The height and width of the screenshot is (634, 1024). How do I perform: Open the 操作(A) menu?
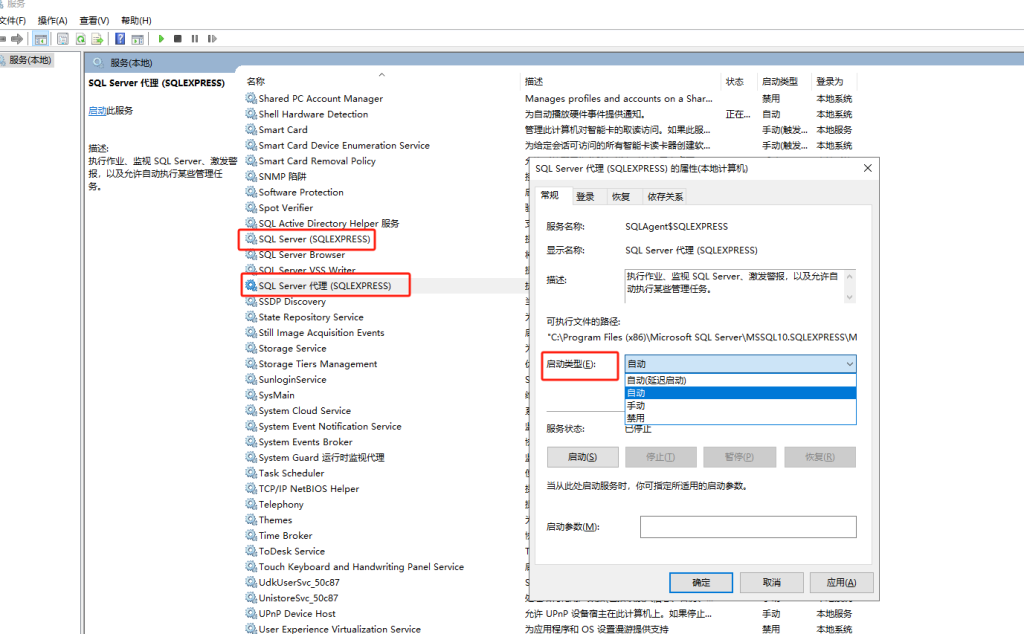[x=53, y=20]
